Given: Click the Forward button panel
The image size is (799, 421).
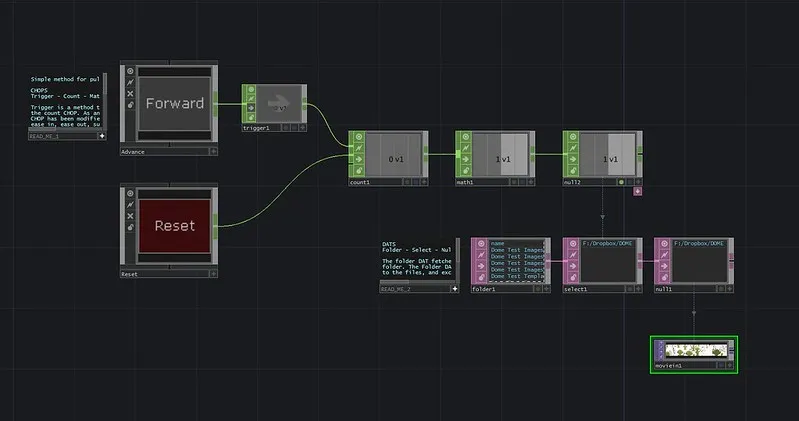Looking at the screenshot, I should pyautogui.click(x=175, y=104).
